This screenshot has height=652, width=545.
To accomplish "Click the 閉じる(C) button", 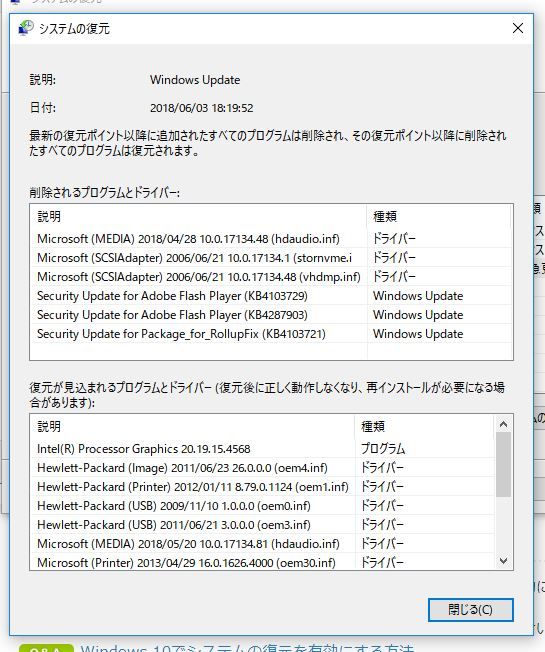I will (x=471, y=610).
